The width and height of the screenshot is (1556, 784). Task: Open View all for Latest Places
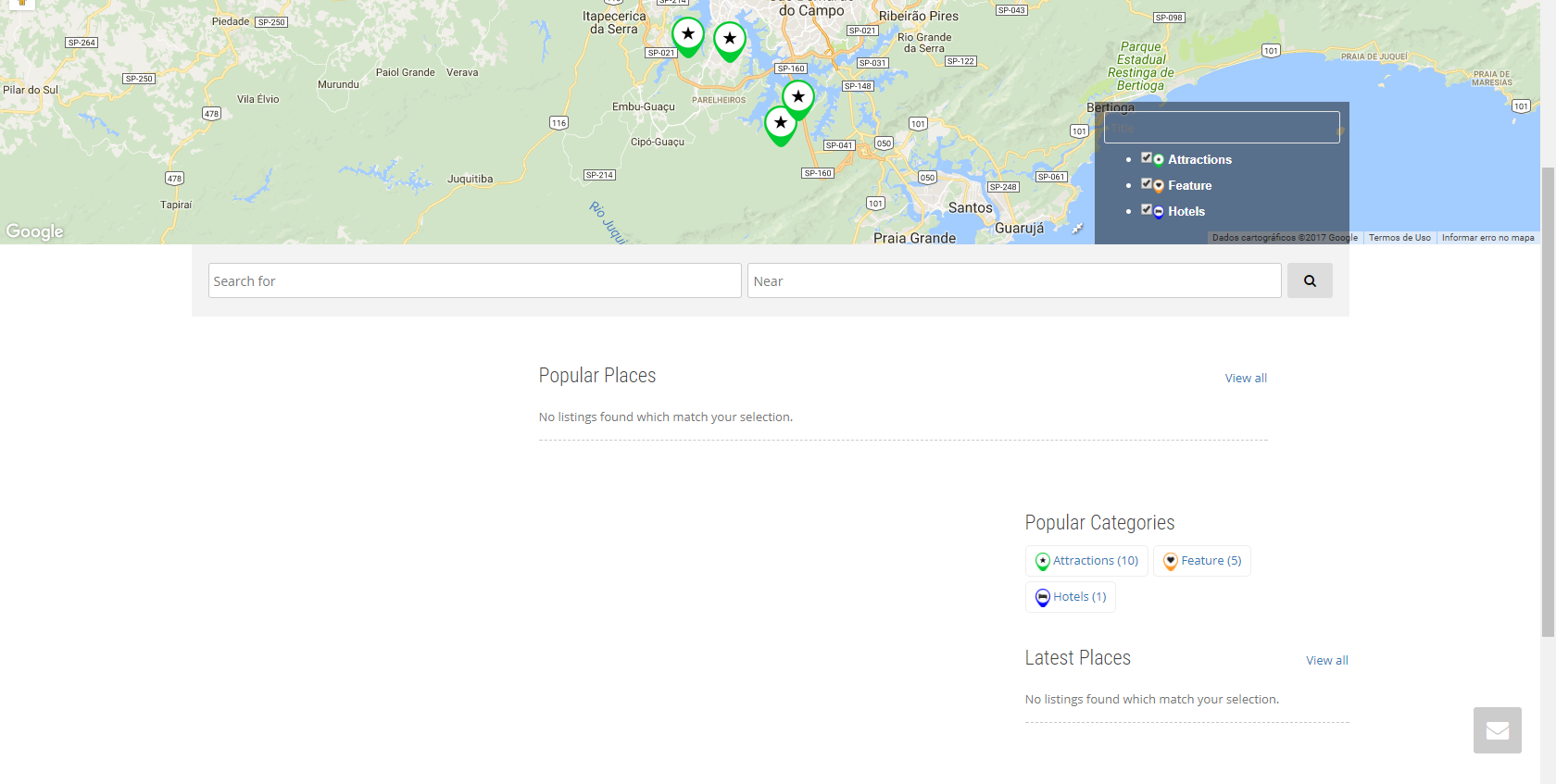pyautogui.click(x=1327, y=660)
